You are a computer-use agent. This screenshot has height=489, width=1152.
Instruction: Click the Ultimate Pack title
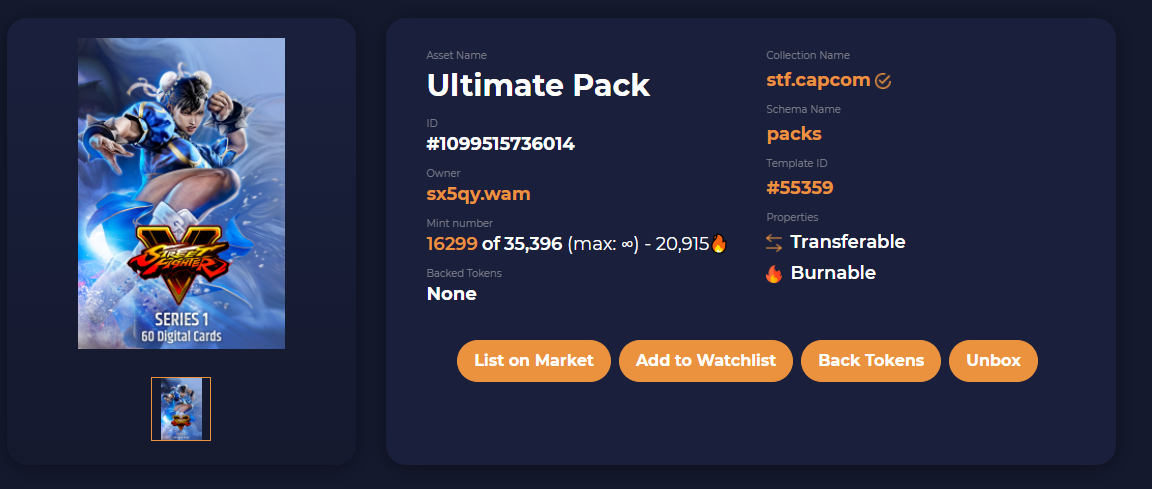539,85
